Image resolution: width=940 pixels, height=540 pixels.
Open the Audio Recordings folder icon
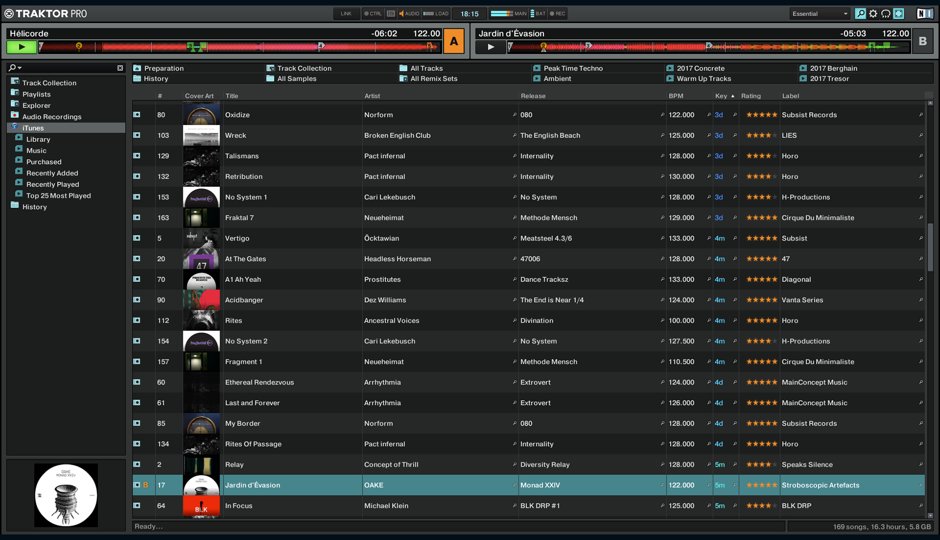point(15,116)
